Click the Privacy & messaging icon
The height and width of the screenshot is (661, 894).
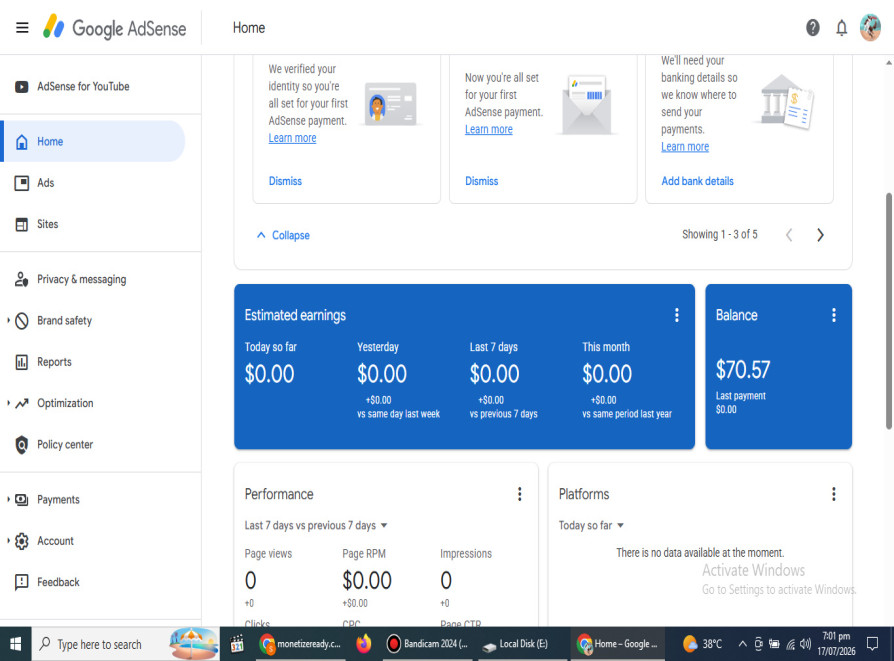pyautogui.click(x=22, y=279)
